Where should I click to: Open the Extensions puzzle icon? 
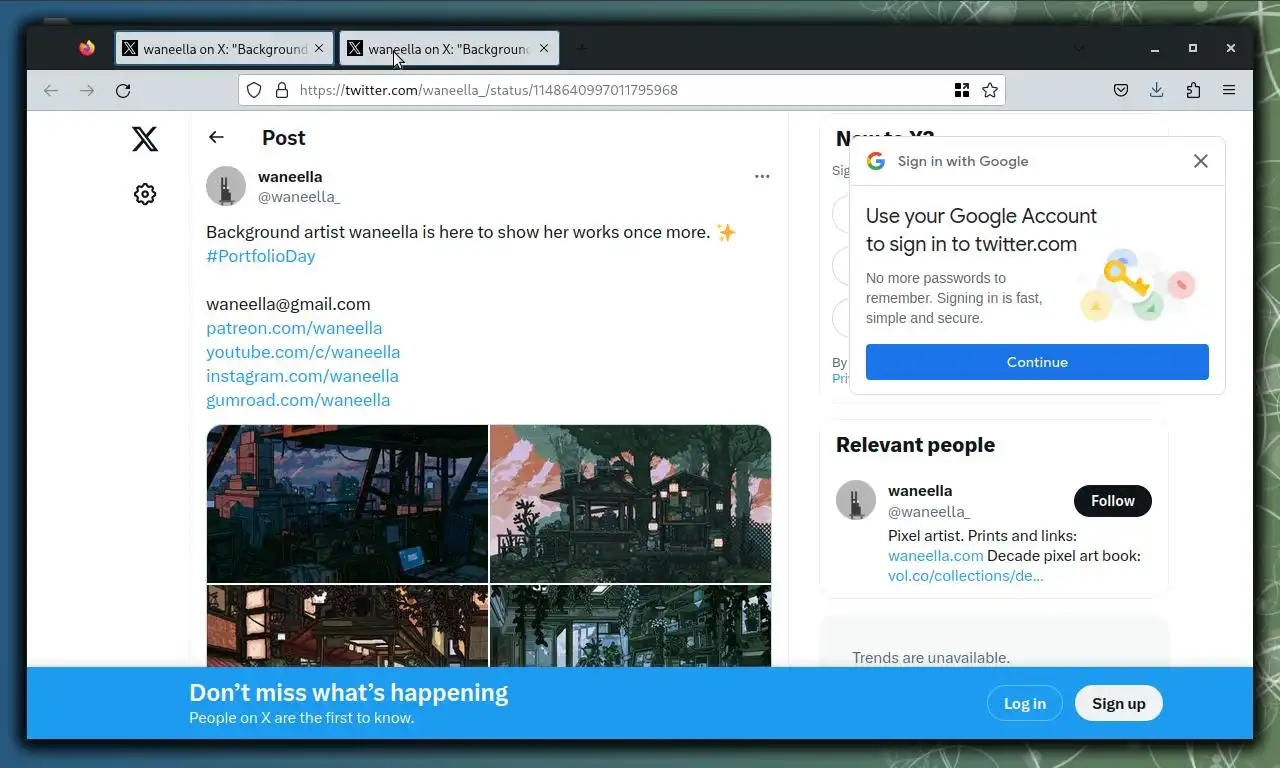pos(1193,90)
